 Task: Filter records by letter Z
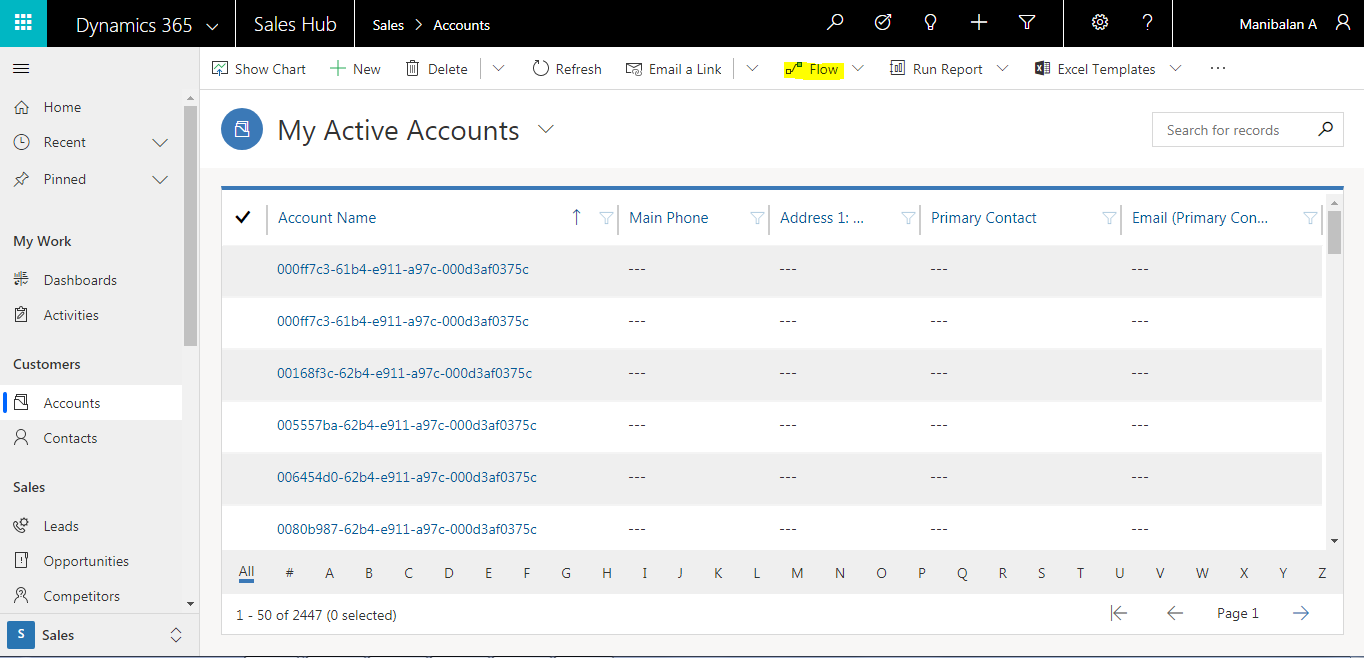coord(1322,573)
